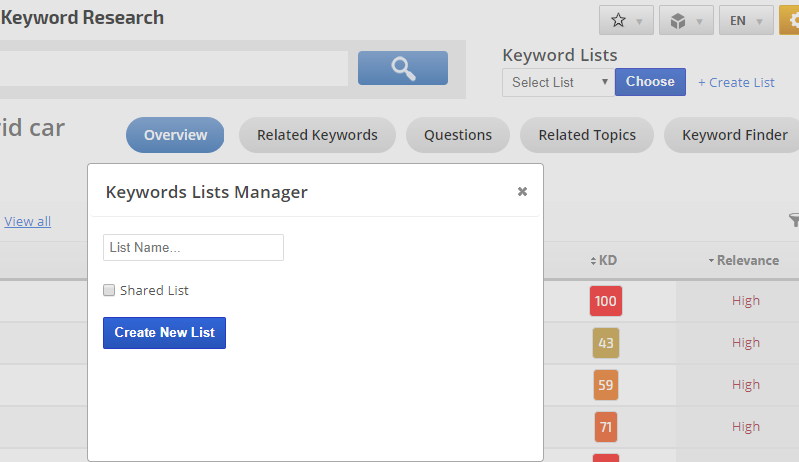Screen dimensions: 799x462
Task: Click the blue Choose button
Action: pyautogui.click(x=650, y=82)
